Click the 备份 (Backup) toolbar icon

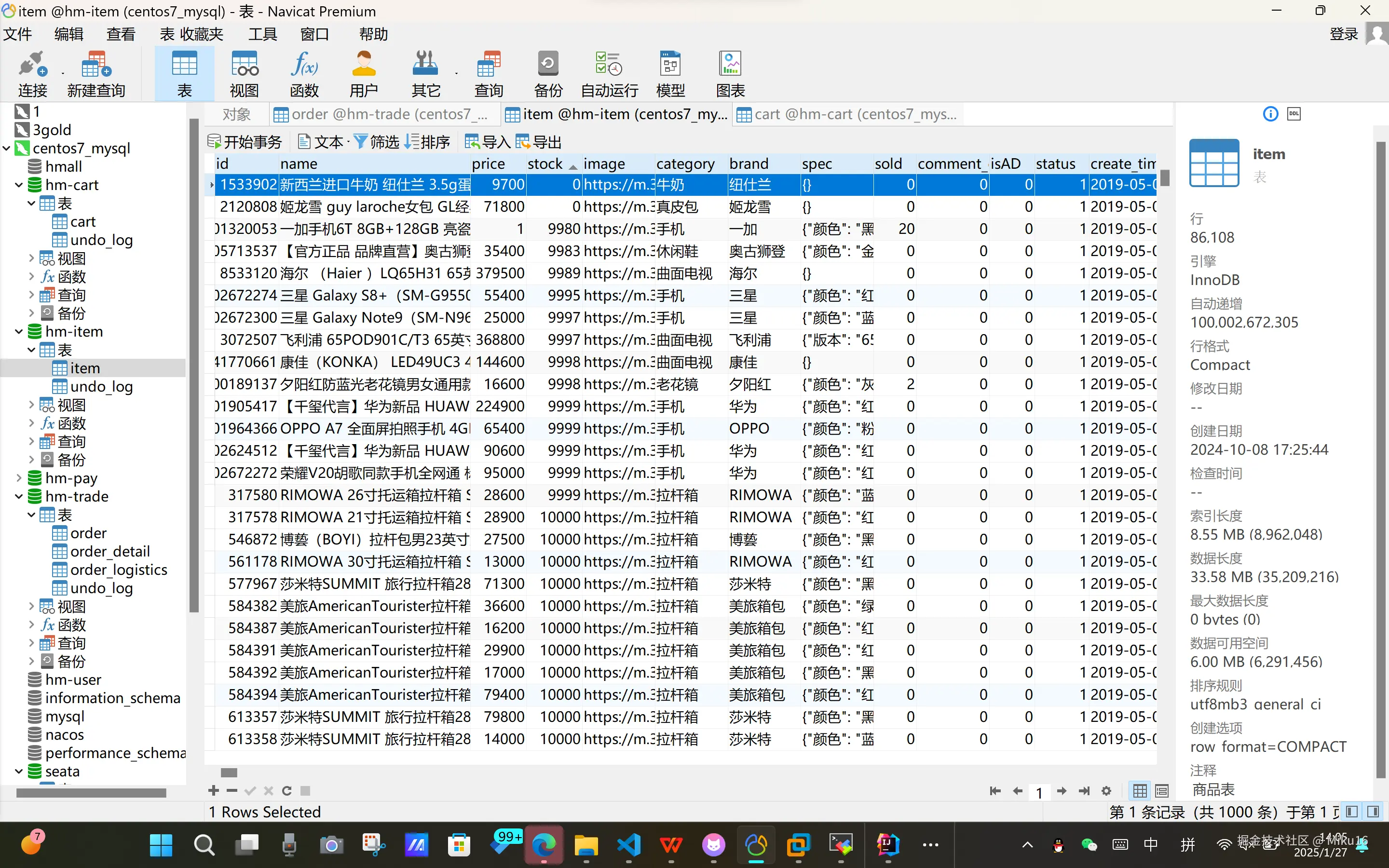point(547,73)
